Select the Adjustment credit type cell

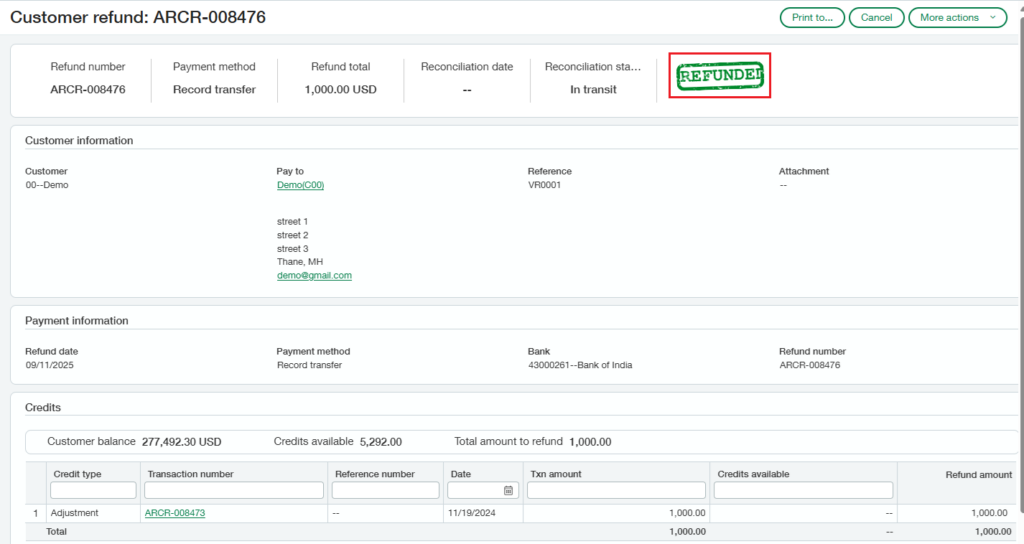[74, 513]
